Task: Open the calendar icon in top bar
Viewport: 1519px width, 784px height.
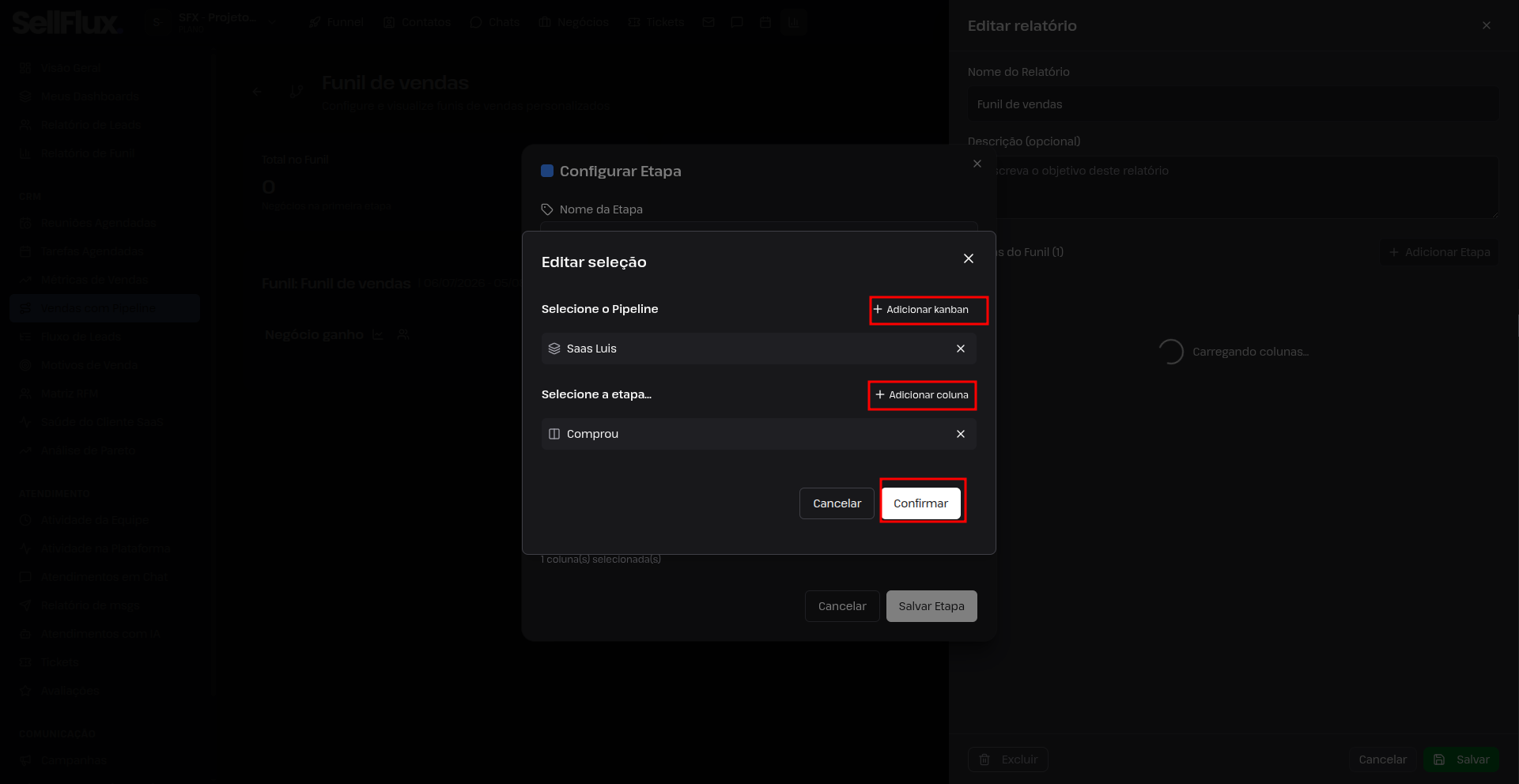Action: 765,22
